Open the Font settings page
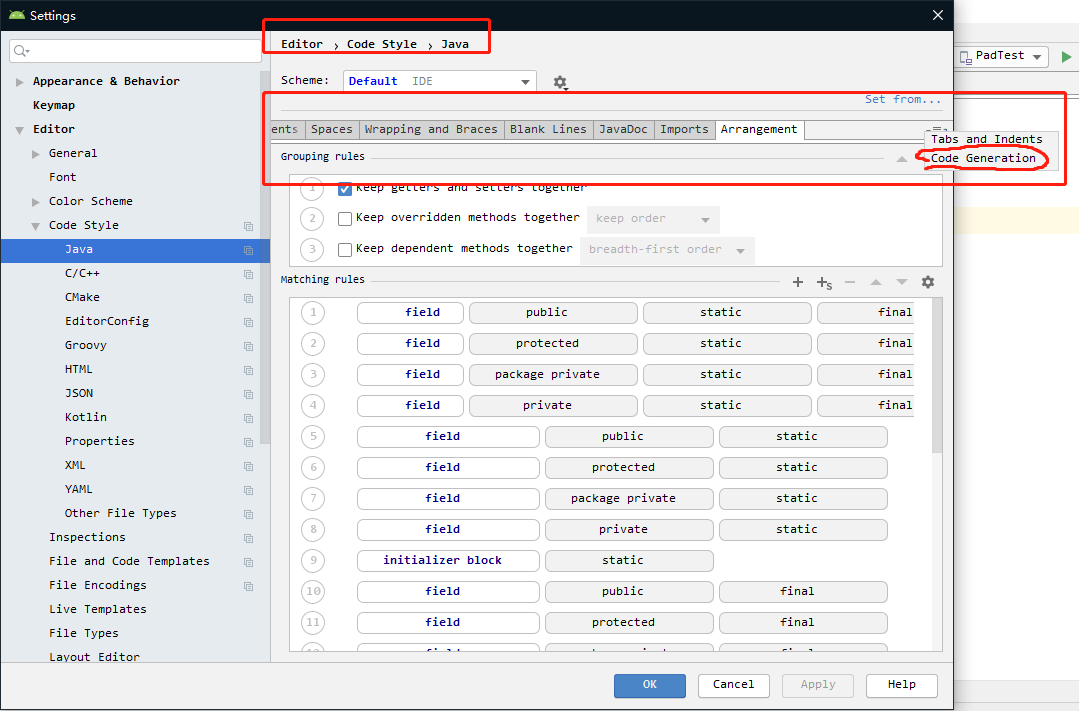 [x=63, y=178]
